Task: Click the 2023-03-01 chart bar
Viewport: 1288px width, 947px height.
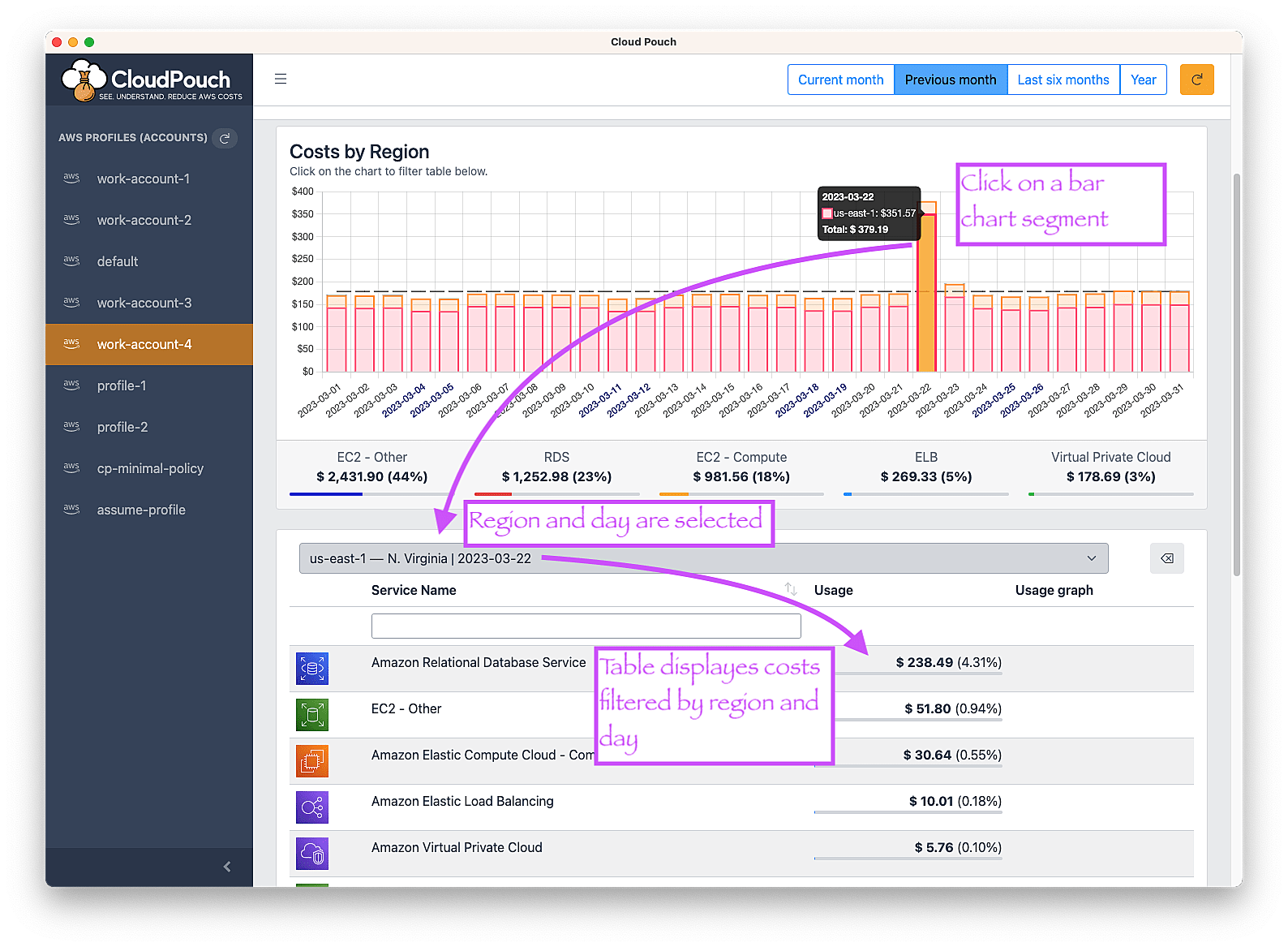Action: pyautogui.click(x=337, y=333)
